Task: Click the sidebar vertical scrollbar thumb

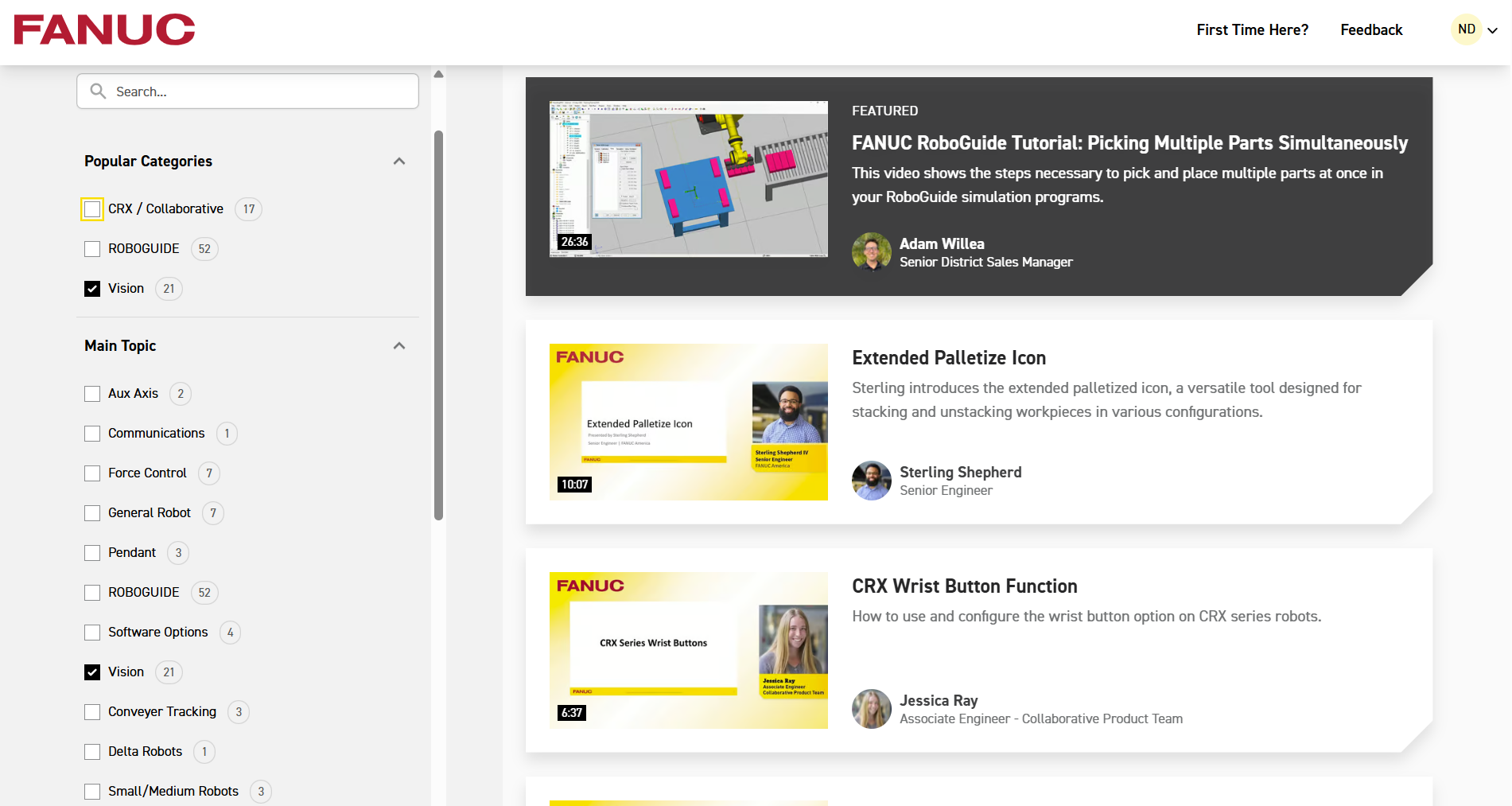Action: click(438, 325)
